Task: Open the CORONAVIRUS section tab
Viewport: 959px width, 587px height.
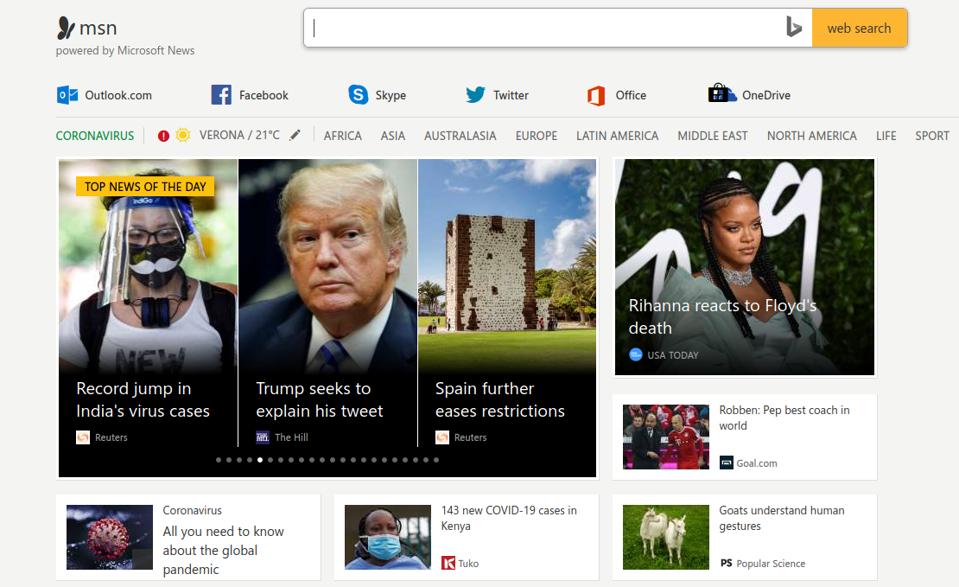Action: click(x=95, y=134)
